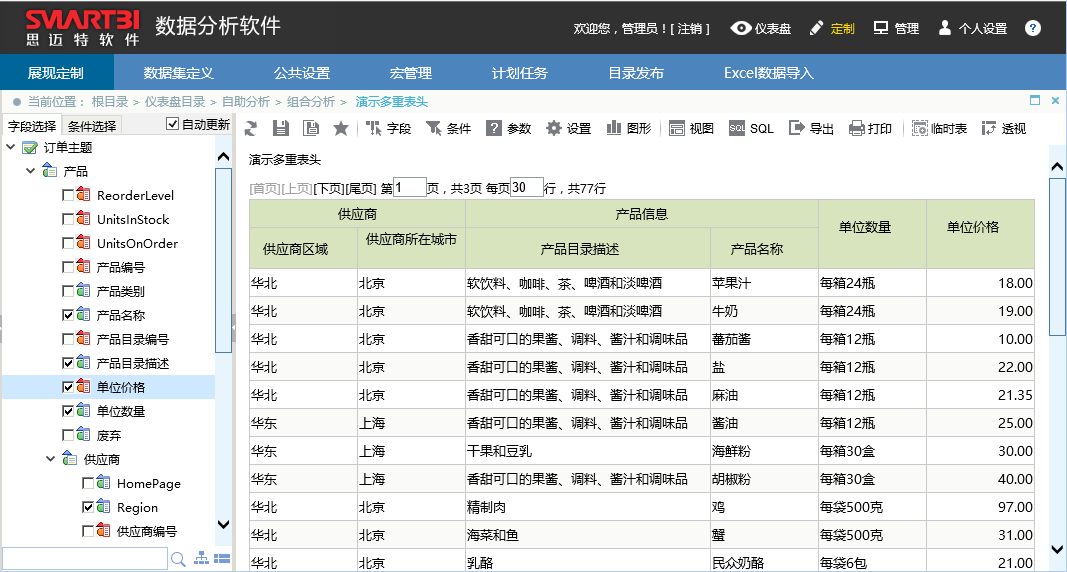Image resolution: width=1067 pixels, height=572 pixels.
Task: Click 自助分析 breadcrumb link
Action: click(246, 101)
